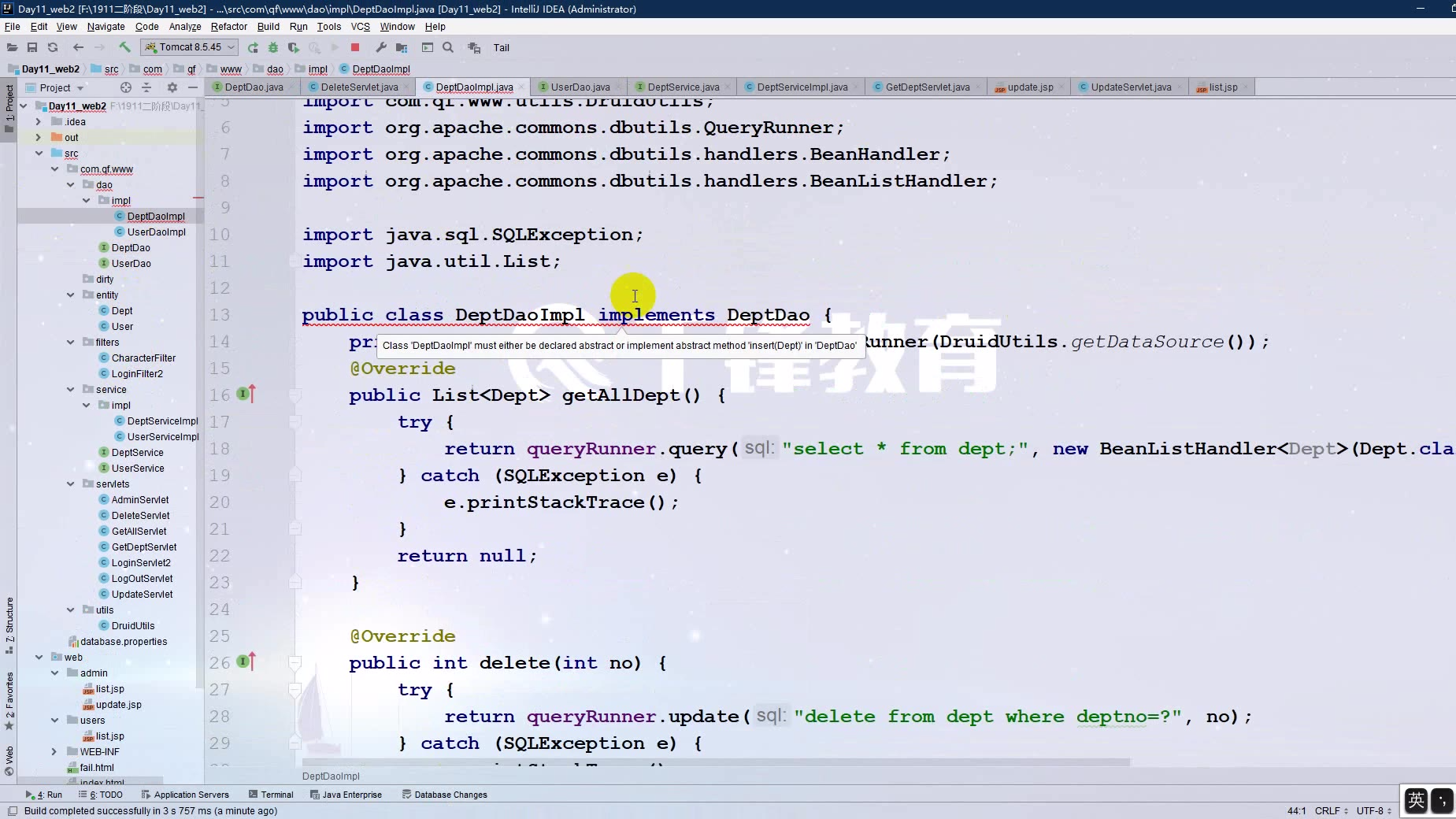Click the settings gear in Project panel

pyautogui.click(x=172, y=87)
